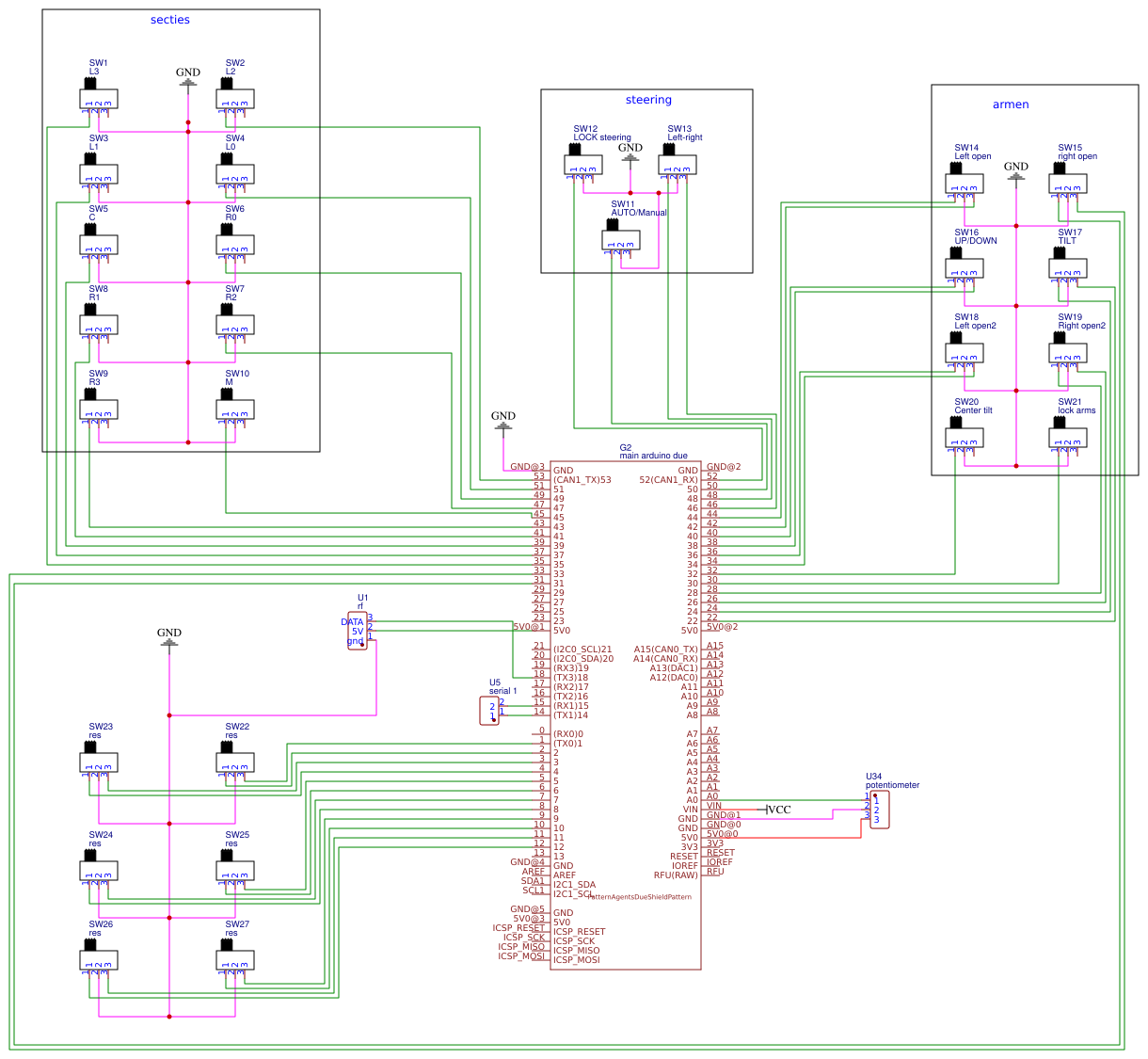Click Arduino pin AREF
Image resolution: width=1148 pixels, height=1059 pixels.
pos(565,875)
